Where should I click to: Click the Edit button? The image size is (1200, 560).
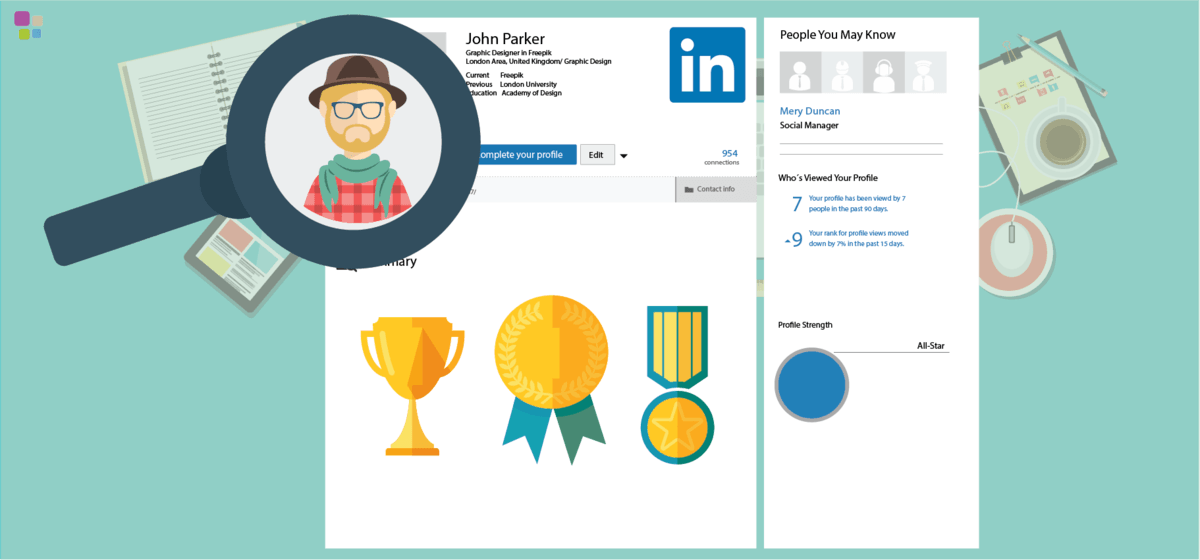point(596,155)
